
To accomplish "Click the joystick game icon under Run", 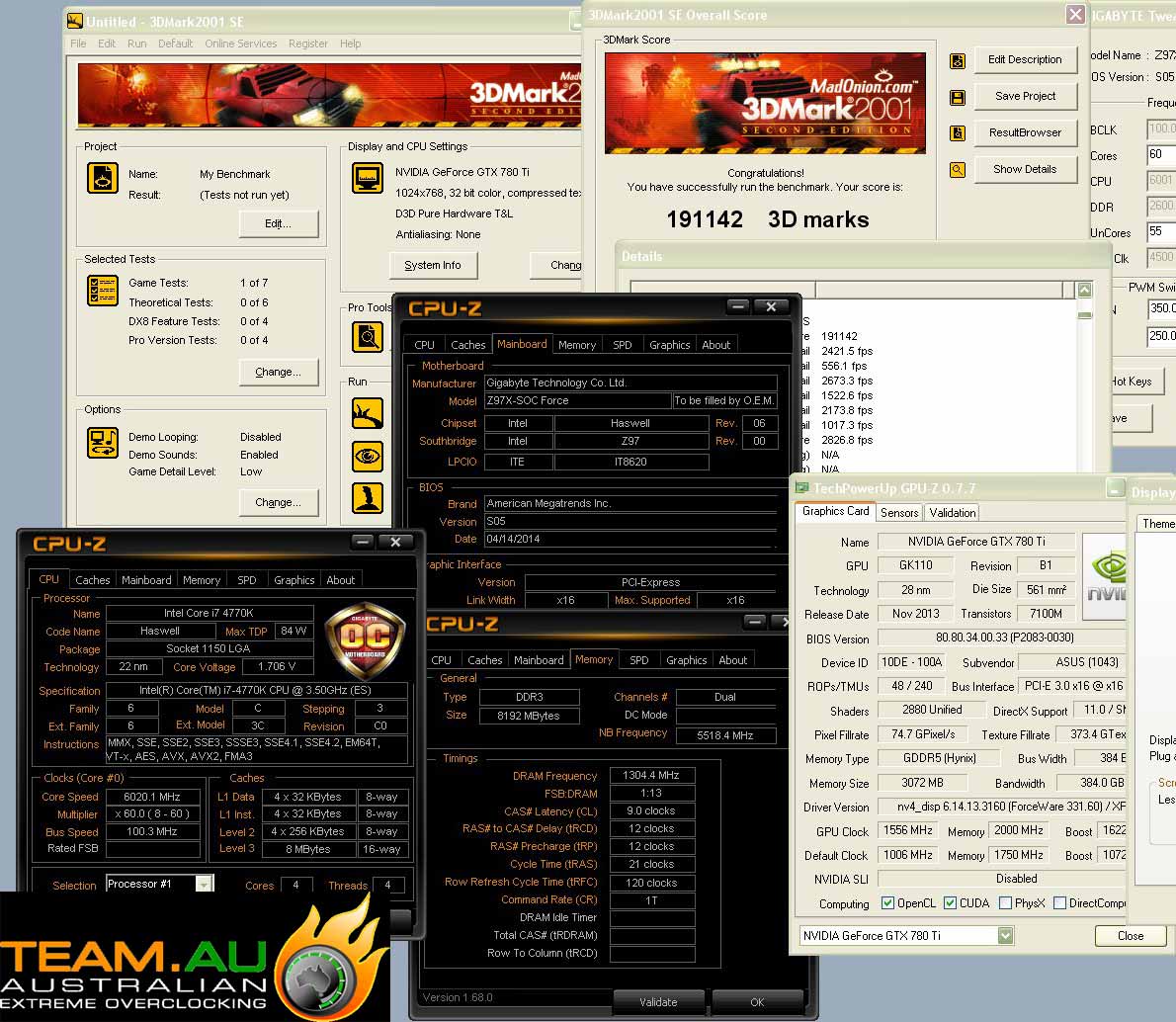I will (x=368, y=498).
